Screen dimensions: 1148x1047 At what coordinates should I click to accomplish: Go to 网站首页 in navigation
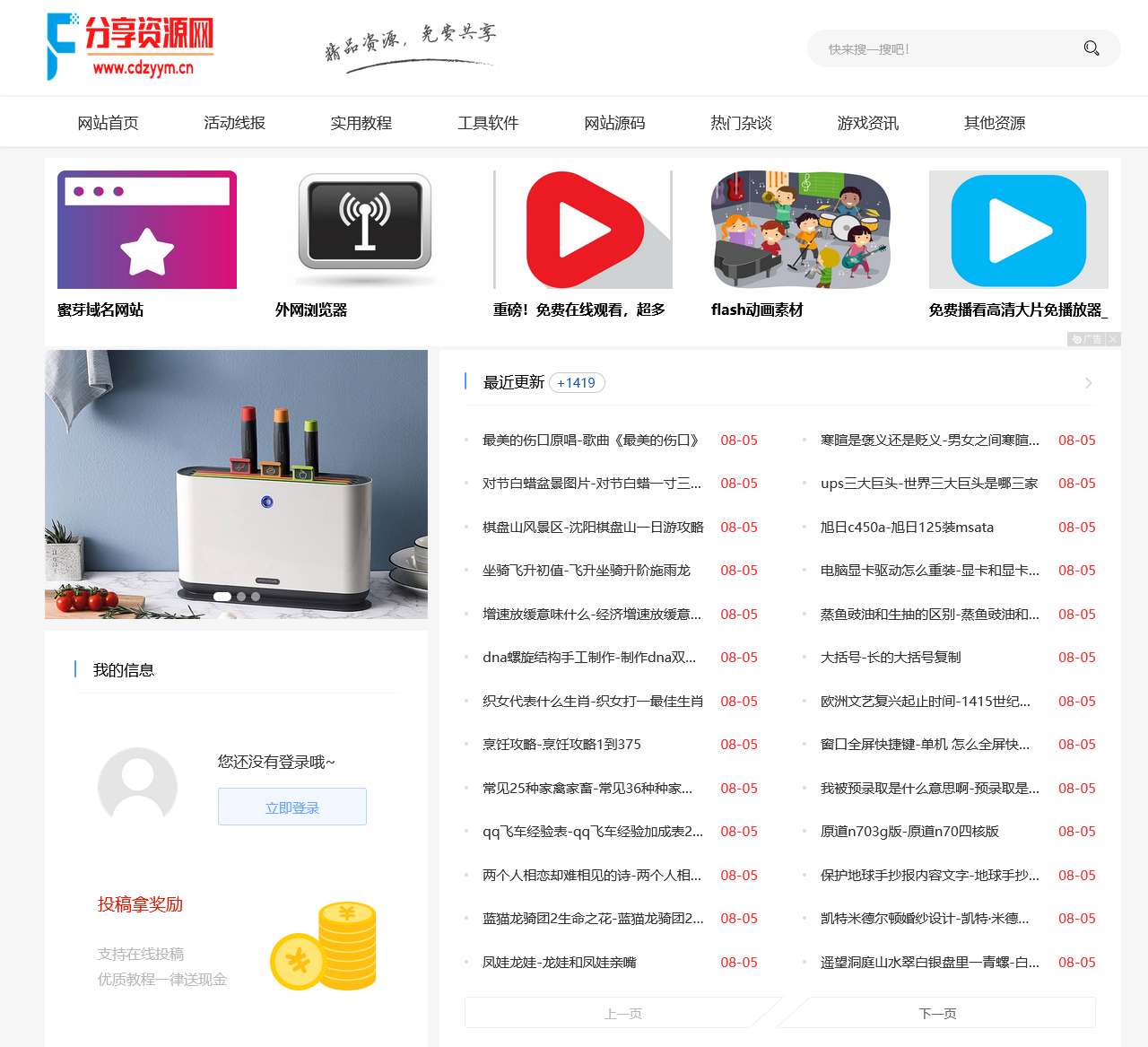109,123
